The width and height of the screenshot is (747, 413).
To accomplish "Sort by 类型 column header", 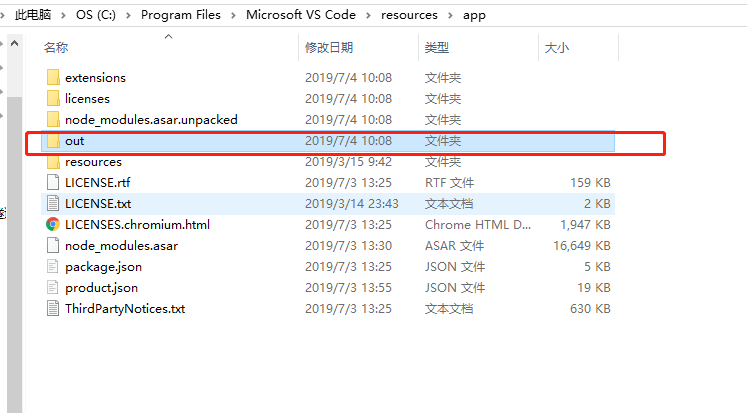I will [x=436, y=47].
